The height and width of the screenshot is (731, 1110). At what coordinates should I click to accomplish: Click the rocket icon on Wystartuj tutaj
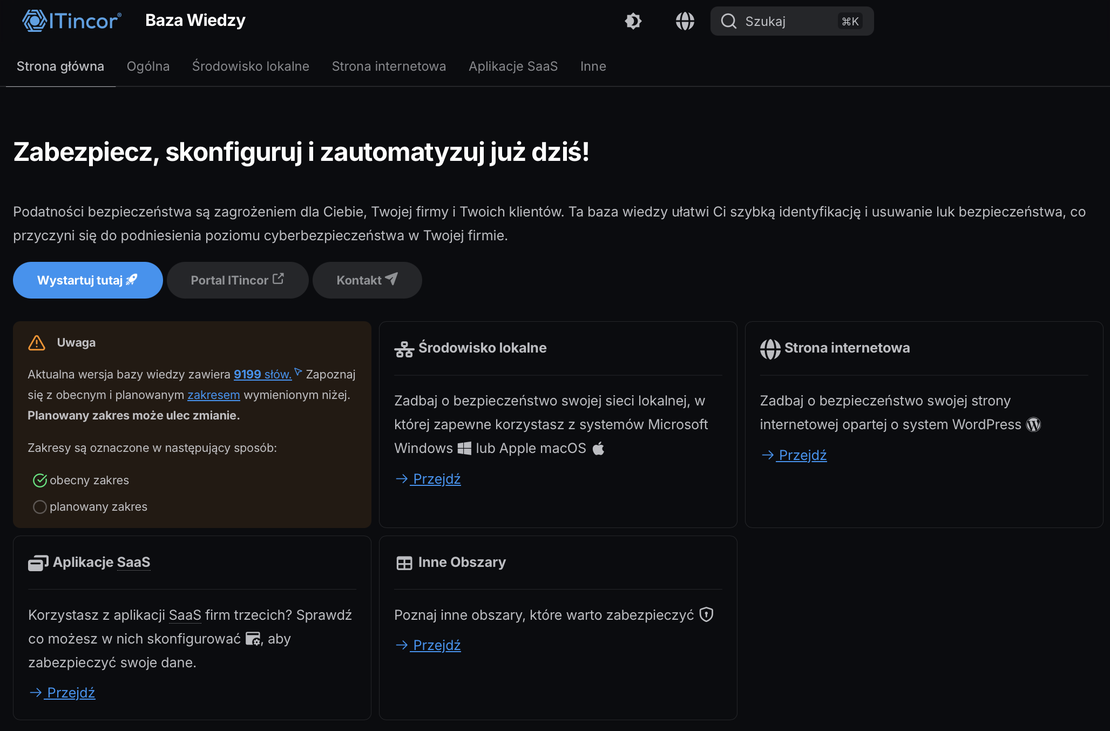click(x=132, y=280)
